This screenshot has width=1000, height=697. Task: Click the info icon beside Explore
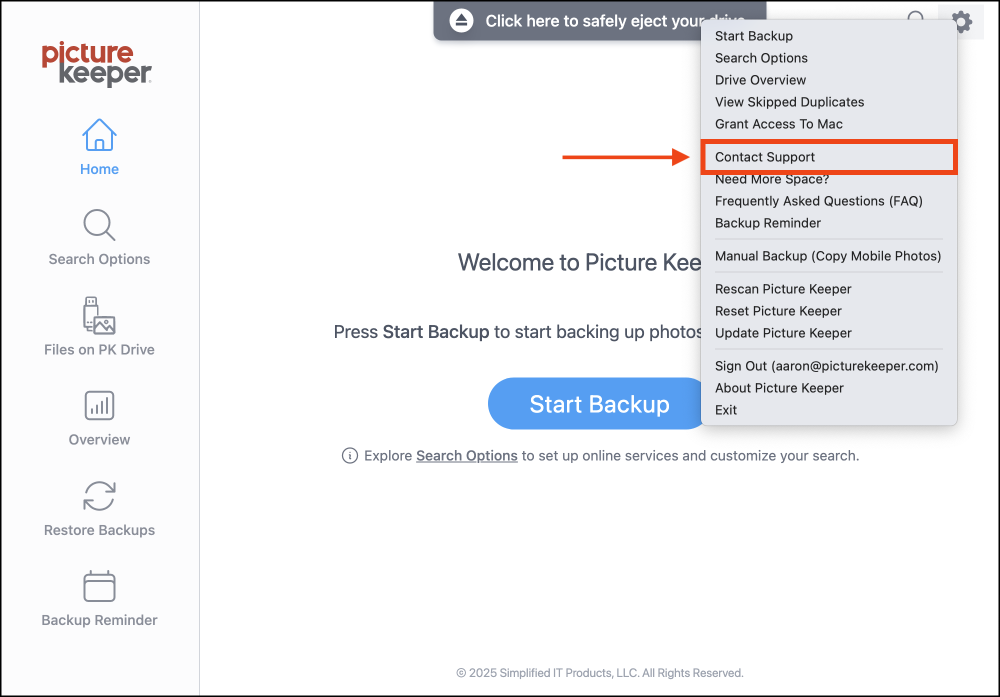pos(349,455)
